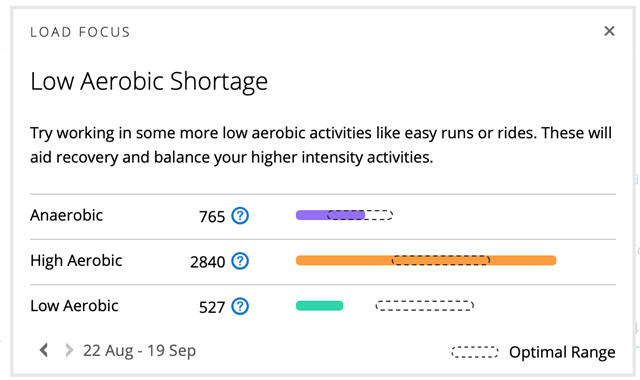Click the Optimal Range legend icon

(x=475, y=352)
